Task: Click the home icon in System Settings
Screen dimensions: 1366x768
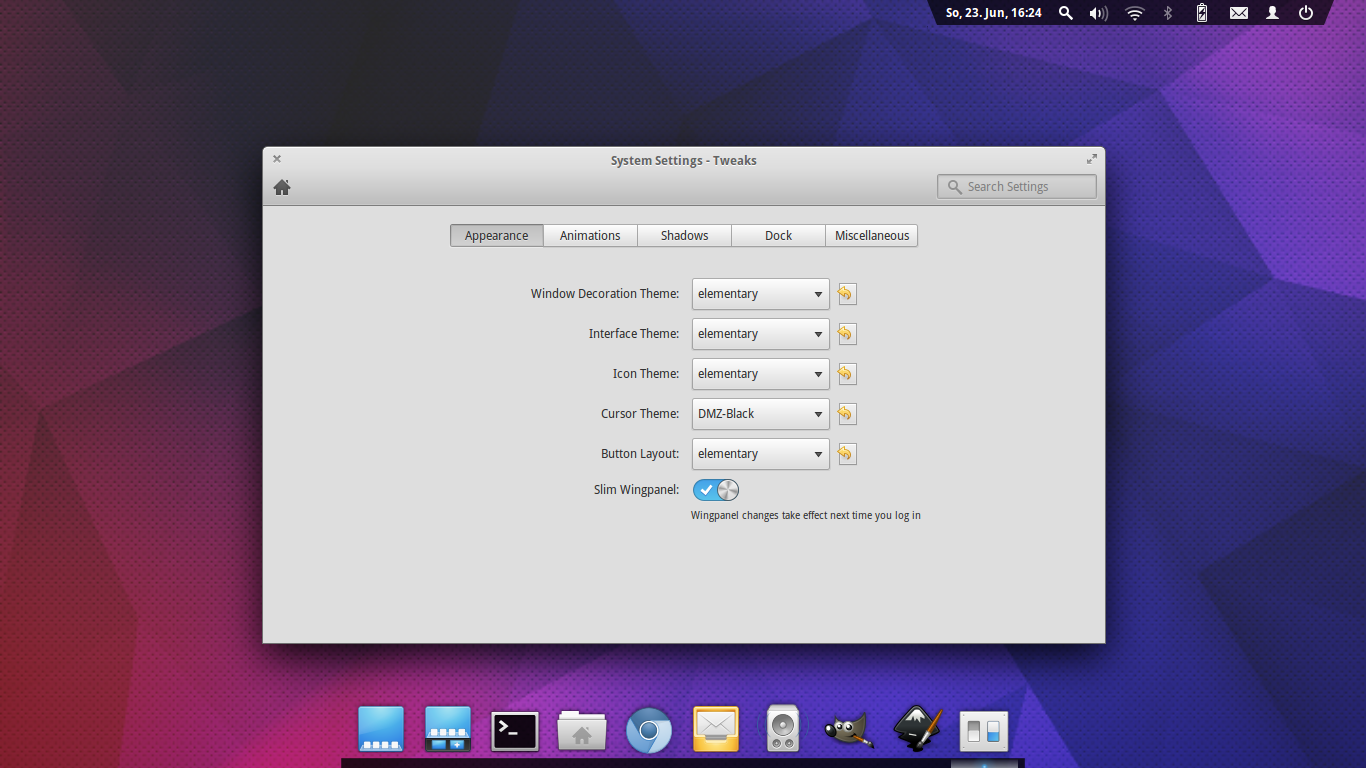Action: coord(282,187)
